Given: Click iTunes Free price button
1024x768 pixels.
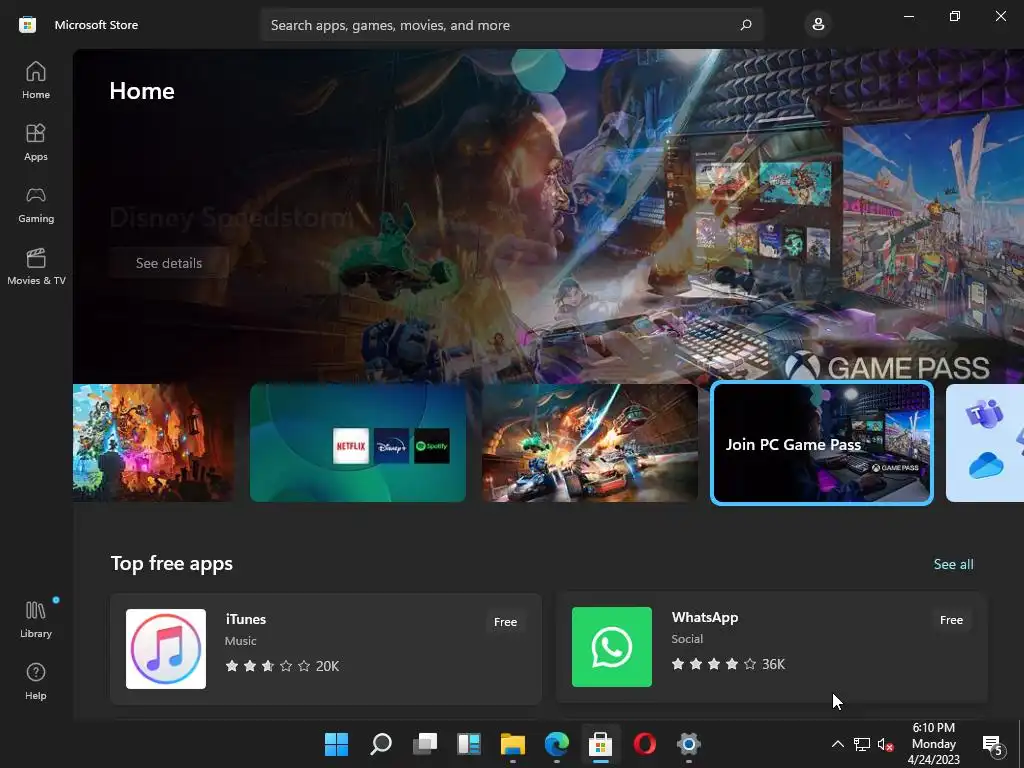Looking at the screenshot, I should point(505,622).
